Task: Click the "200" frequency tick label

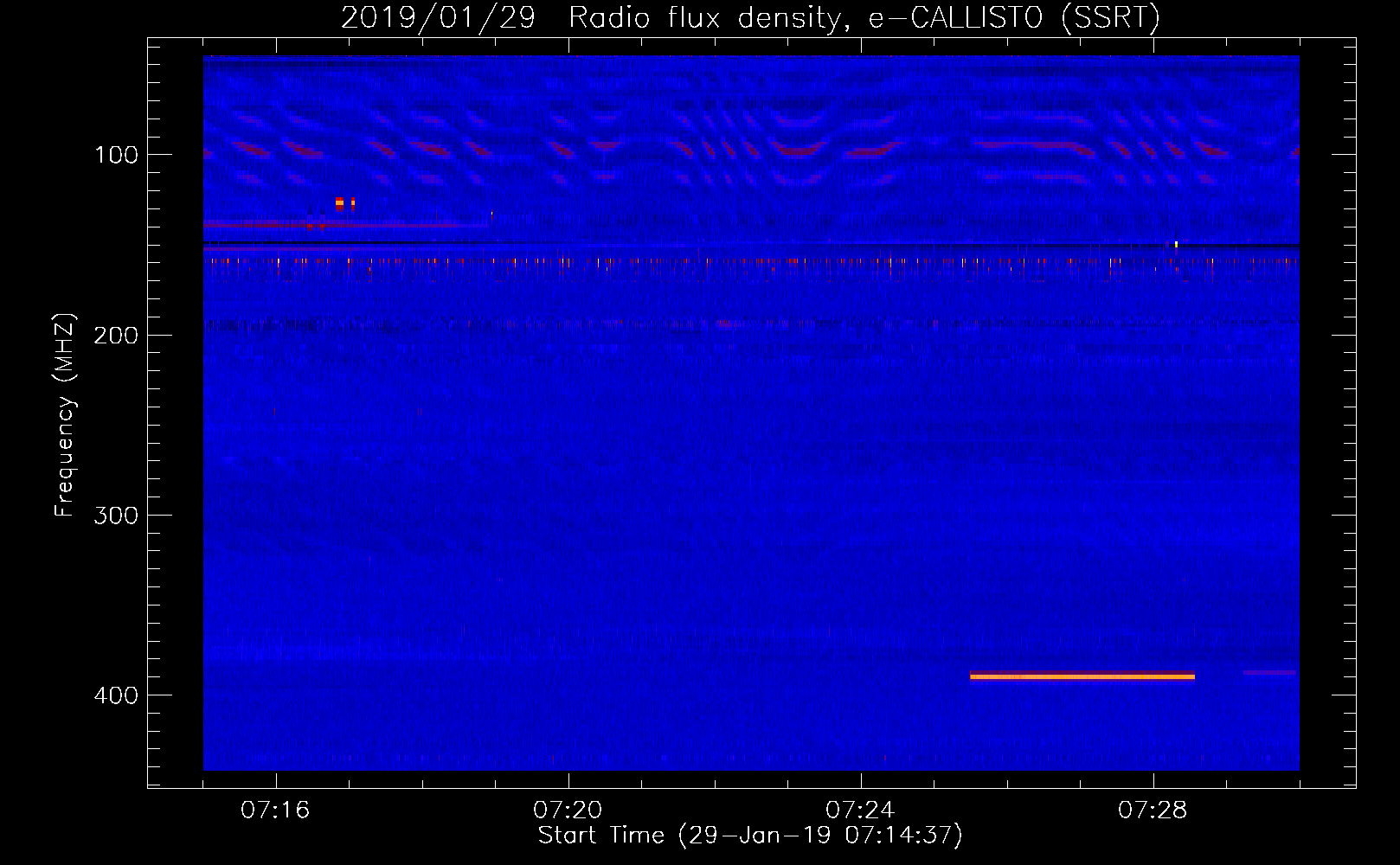Action: pos(116,335)
